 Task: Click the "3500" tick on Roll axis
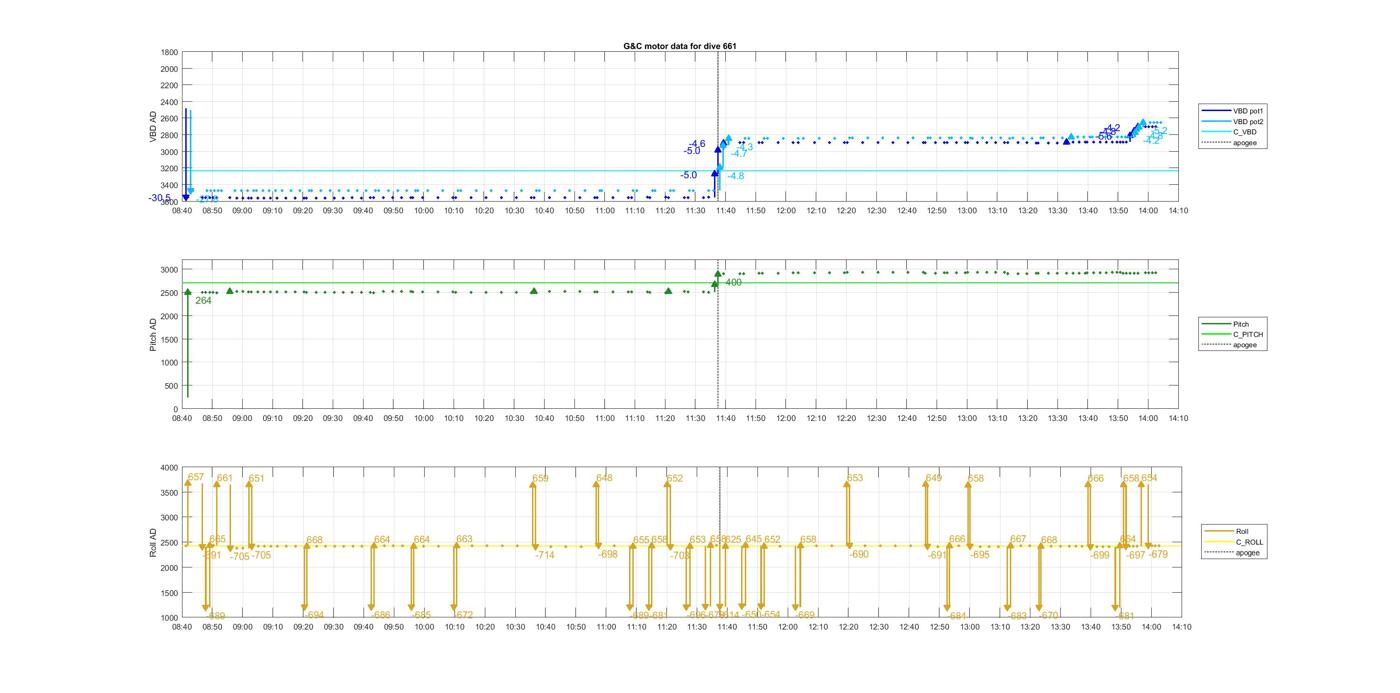point(169,492)
